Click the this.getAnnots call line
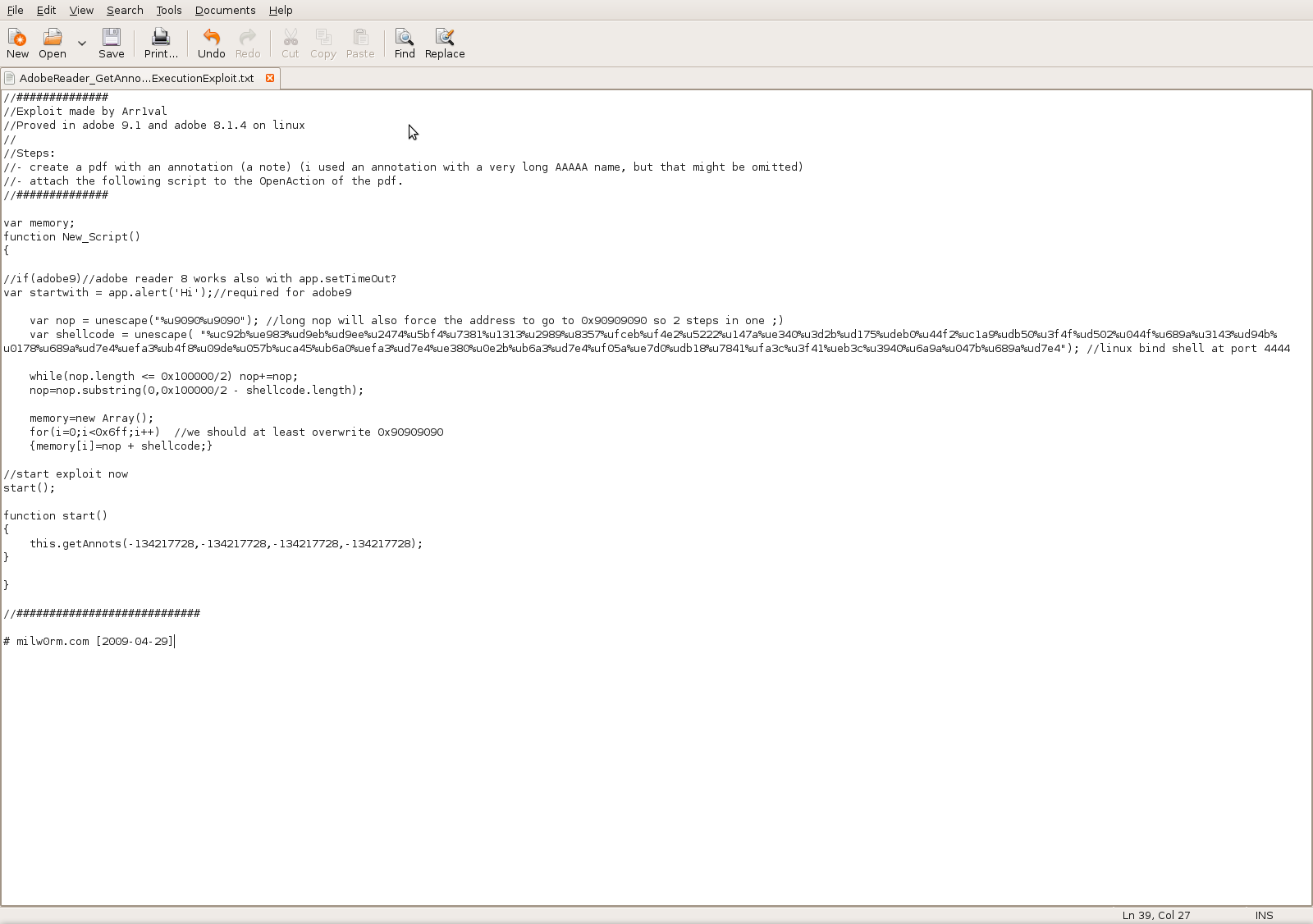 pyautogui.click(x=226, y=543)
